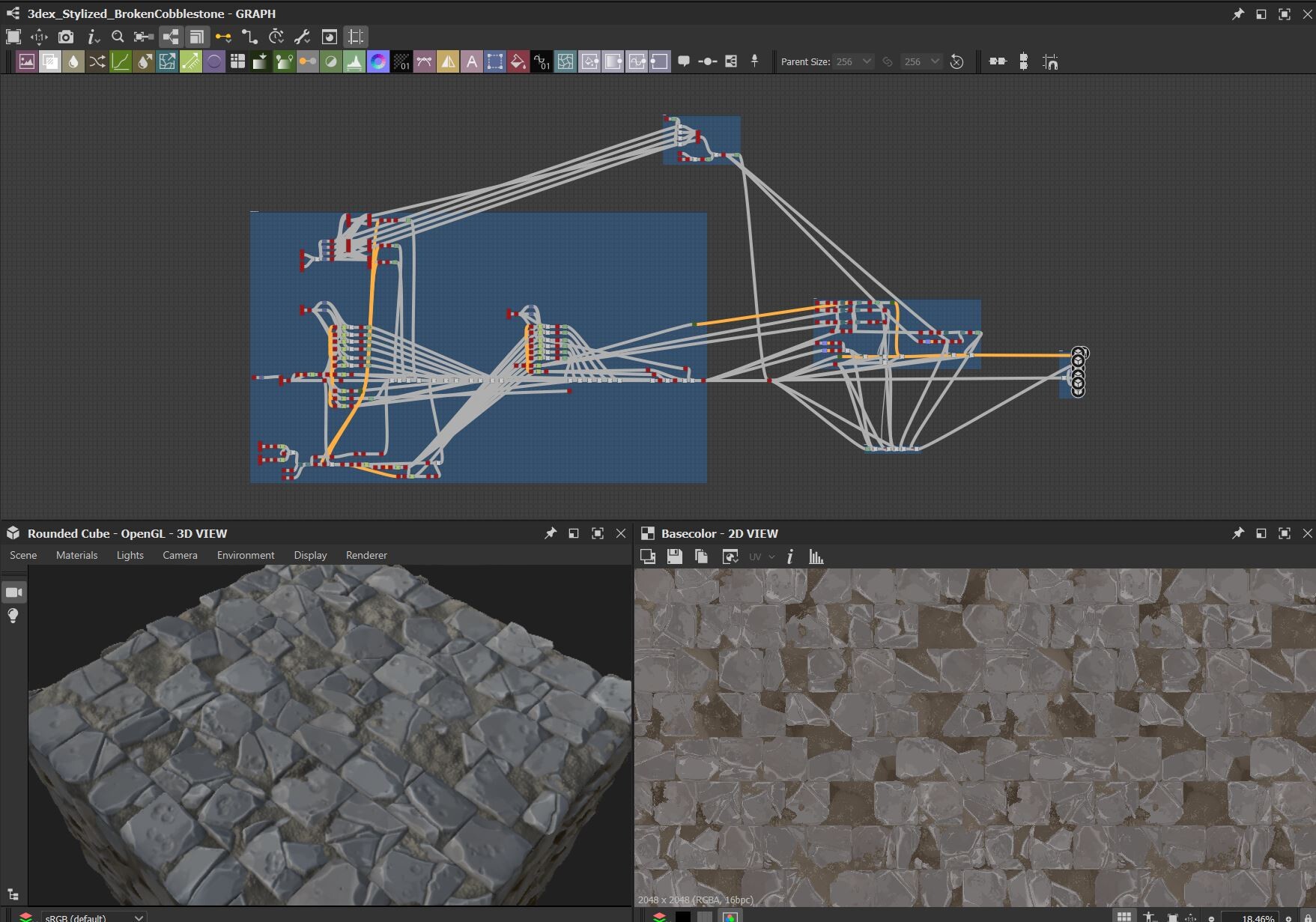Expand the UV dropdown in 2D view
Screen dimensions: 1316x922
pyautogui.click(x=771, y=556)
